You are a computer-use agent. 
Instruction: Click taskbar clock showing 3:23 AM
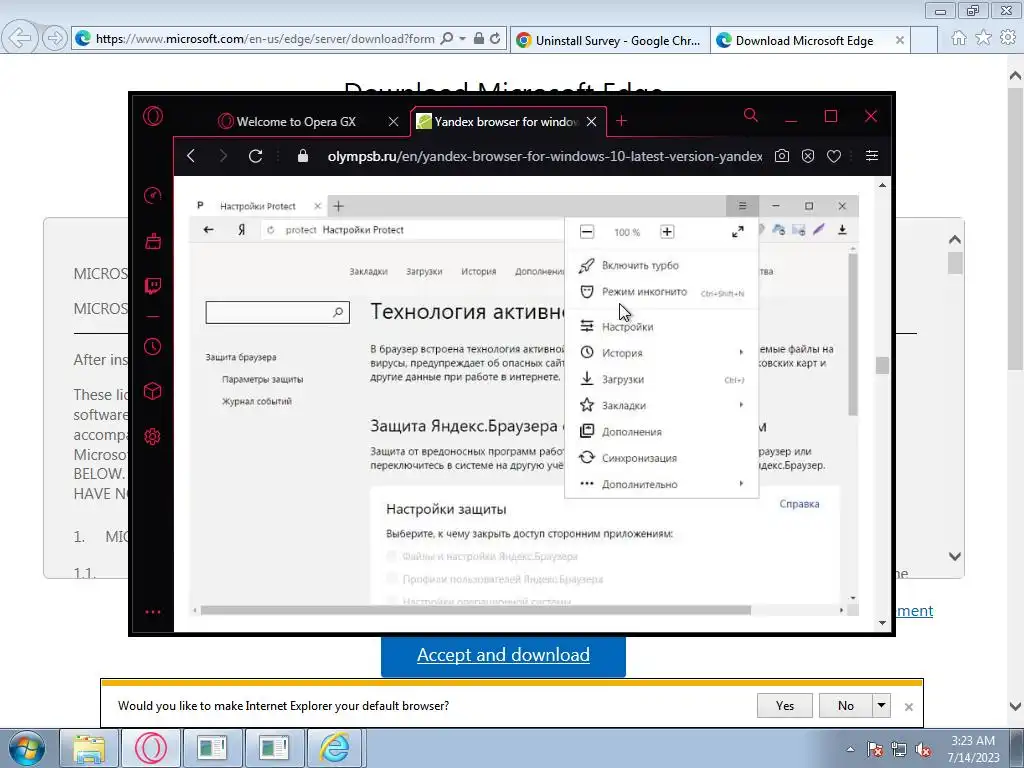click(x=973, y=749)
